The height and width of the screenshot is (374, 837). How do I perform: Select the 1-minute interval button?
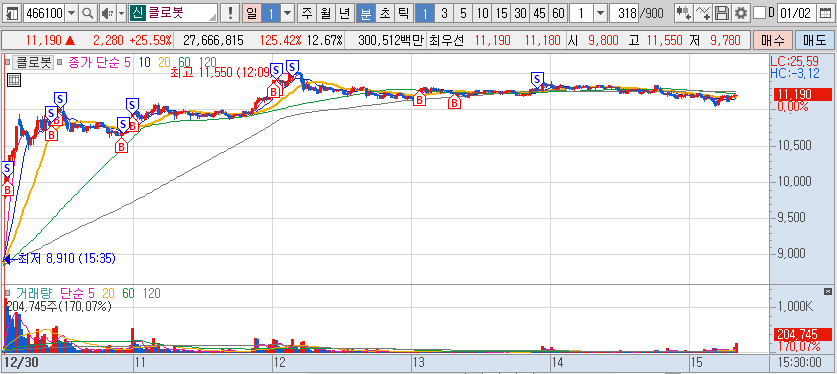pyautogui.click(x=424, y=13)
